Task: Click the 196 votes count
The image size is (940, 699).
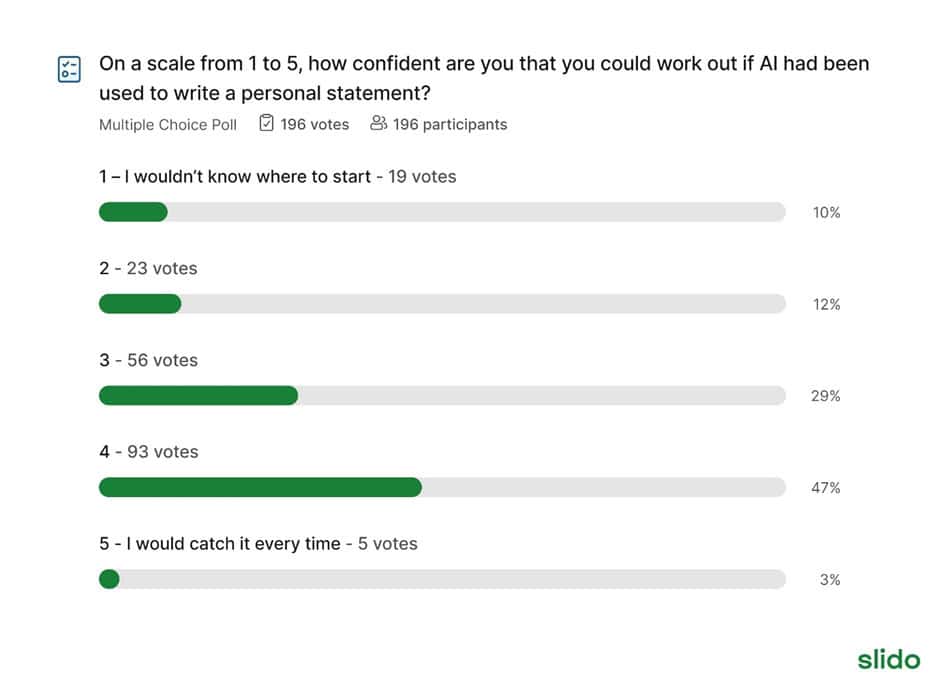Action: 314,124
